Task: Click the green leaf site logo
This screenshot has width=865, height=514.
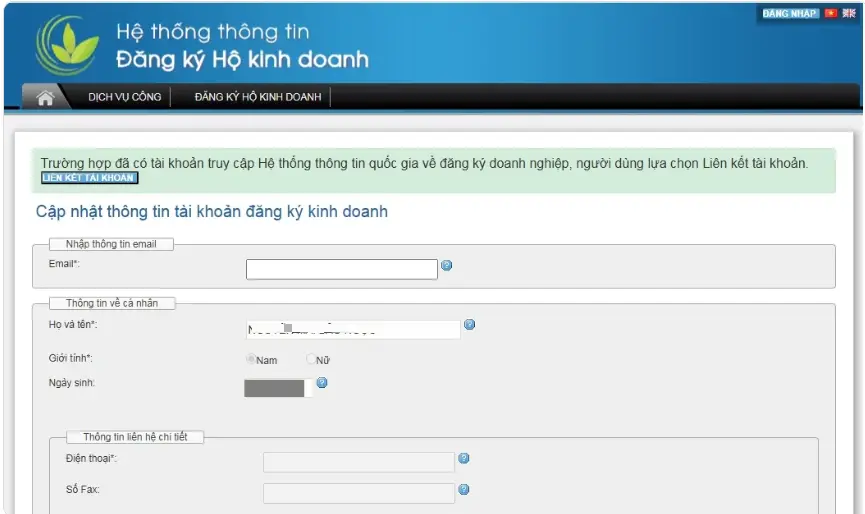Action: pos(67,45)
